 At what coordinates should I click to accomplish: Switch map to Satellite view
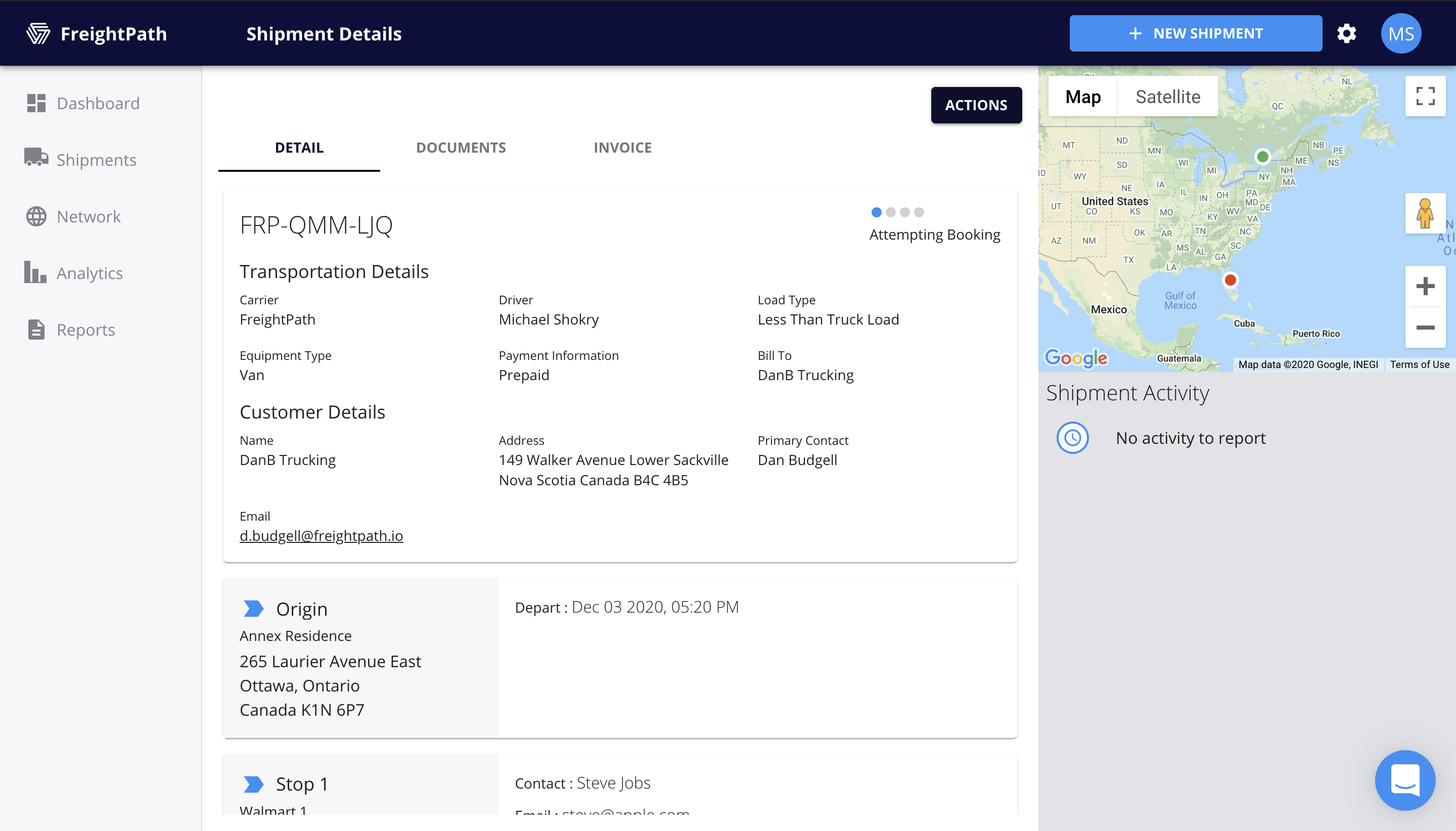1168,97
